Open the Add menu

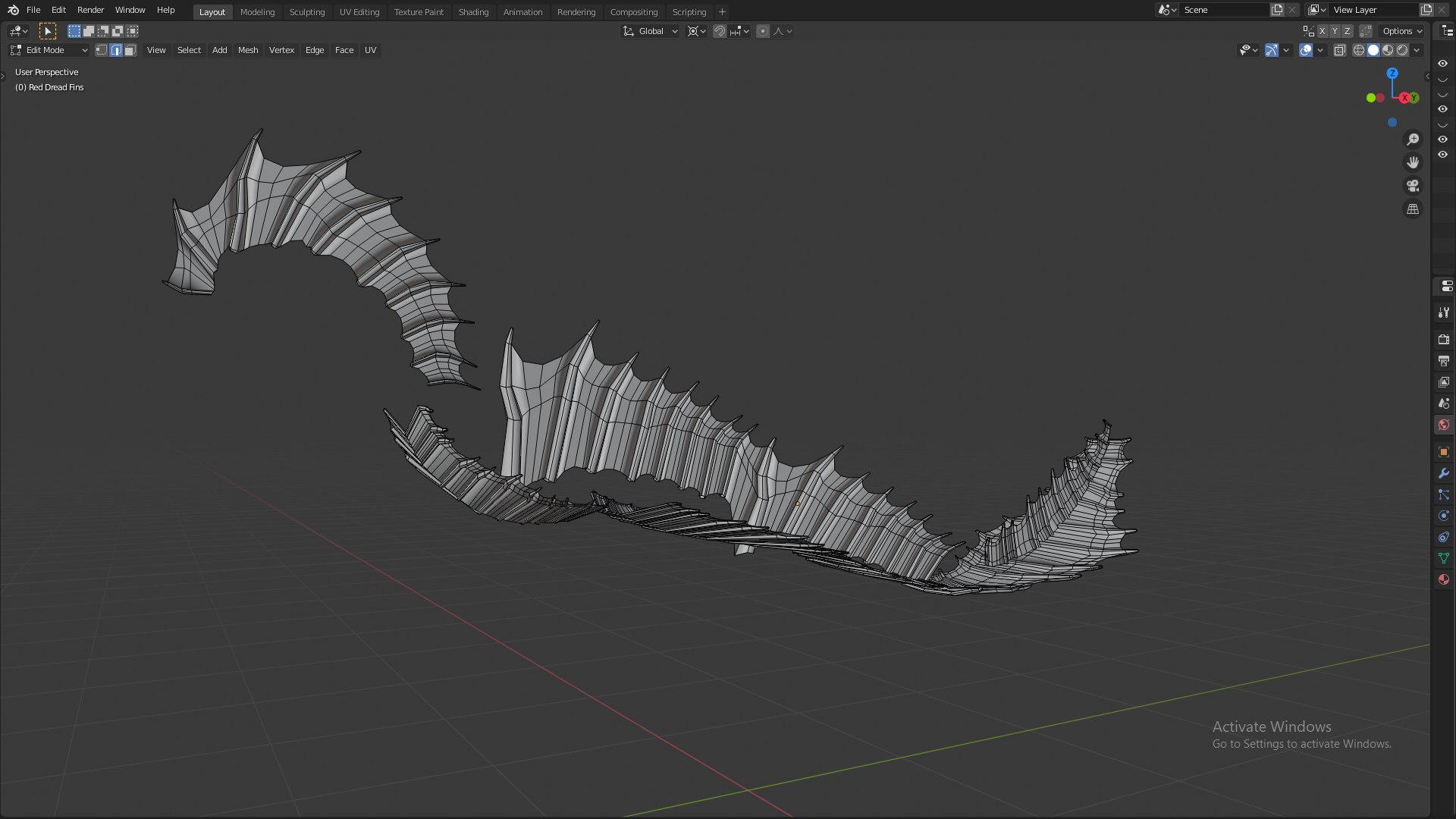click(x=219, y=50)
